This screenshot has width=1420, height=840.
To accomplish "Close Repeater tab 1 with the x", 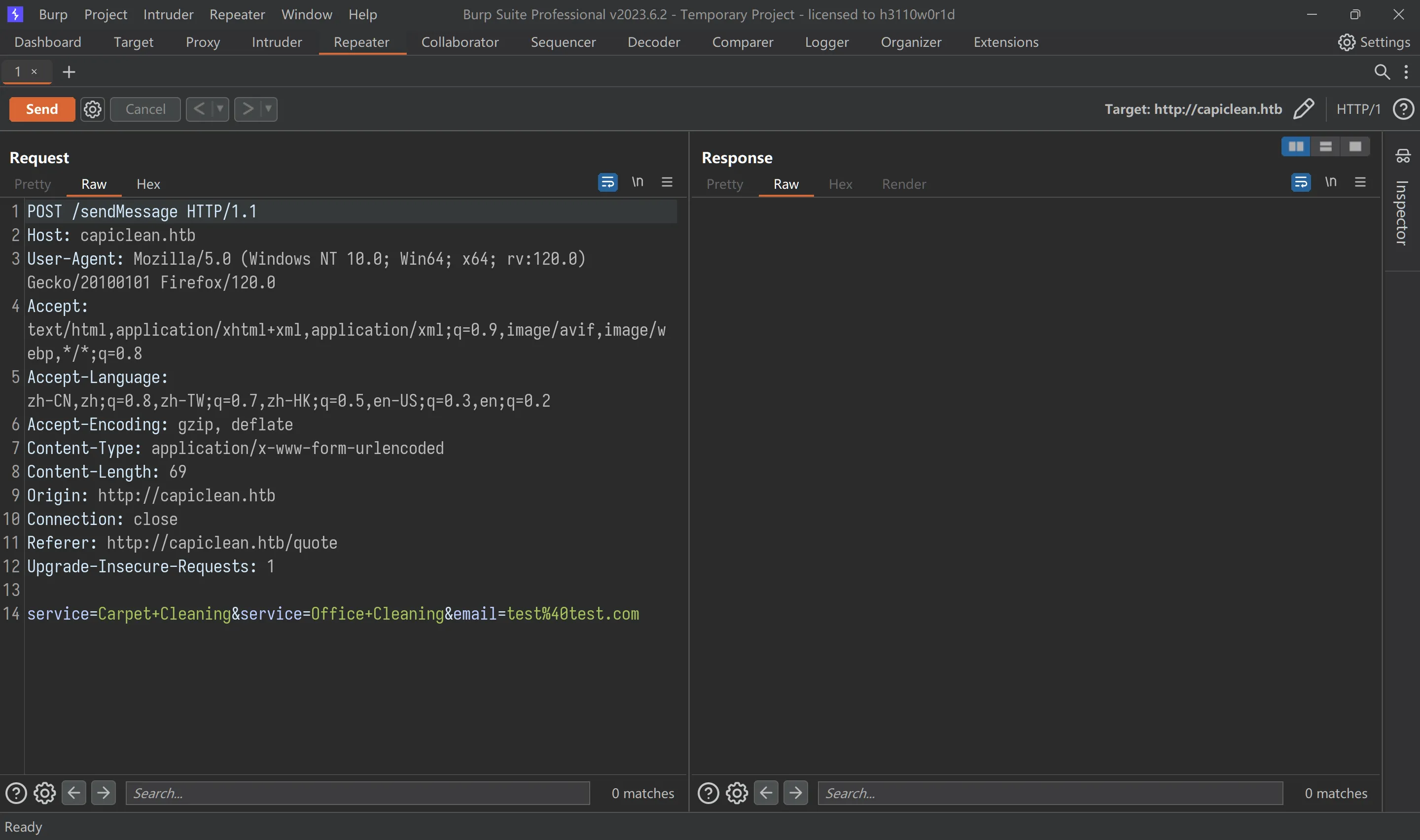I will [34, 71].
